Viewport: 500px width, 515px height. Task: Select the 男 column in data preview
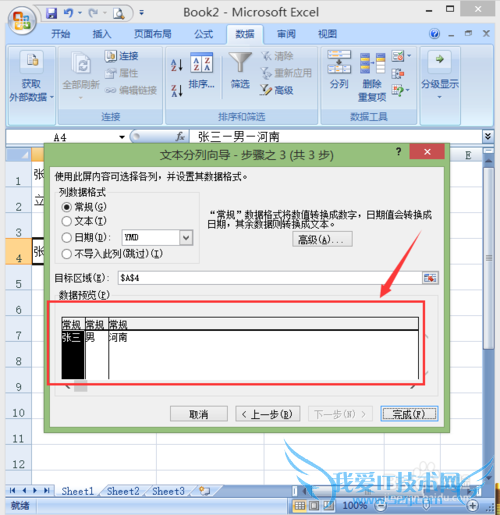click(97, 348)
